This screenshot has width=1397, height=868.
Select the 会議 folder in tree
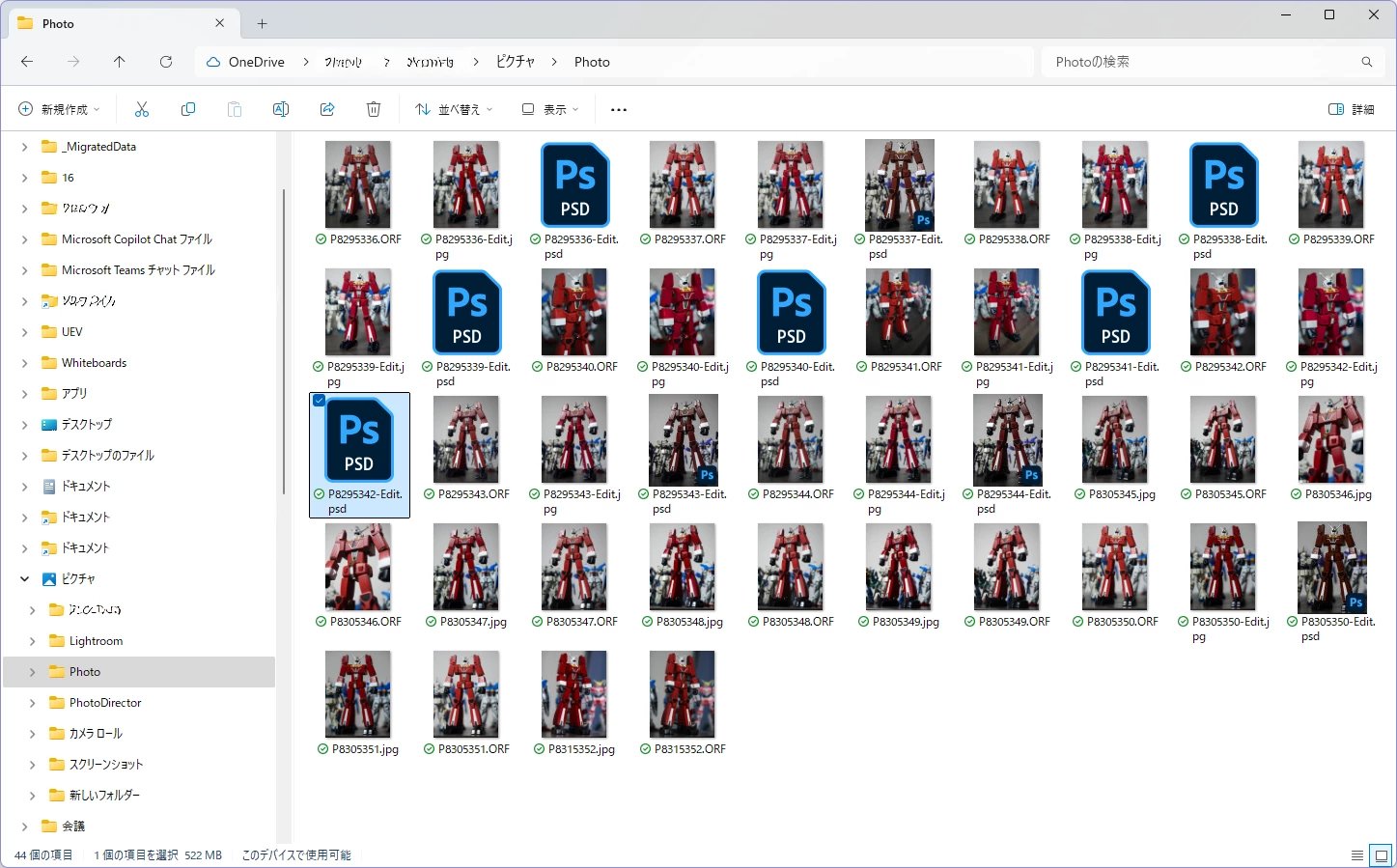[73, 826]
